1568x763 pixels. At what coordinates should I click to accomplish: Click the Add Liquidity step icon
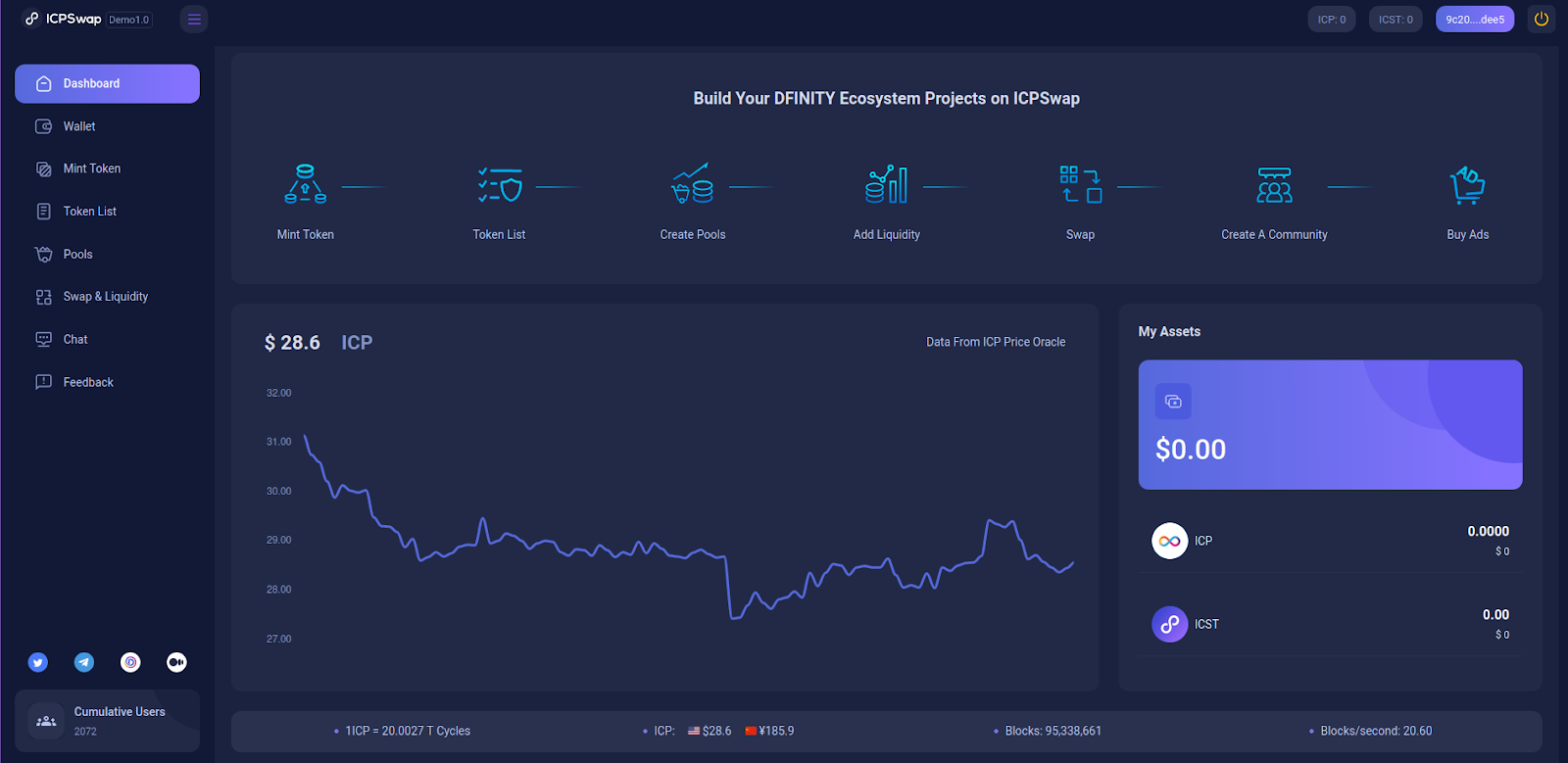887,184
